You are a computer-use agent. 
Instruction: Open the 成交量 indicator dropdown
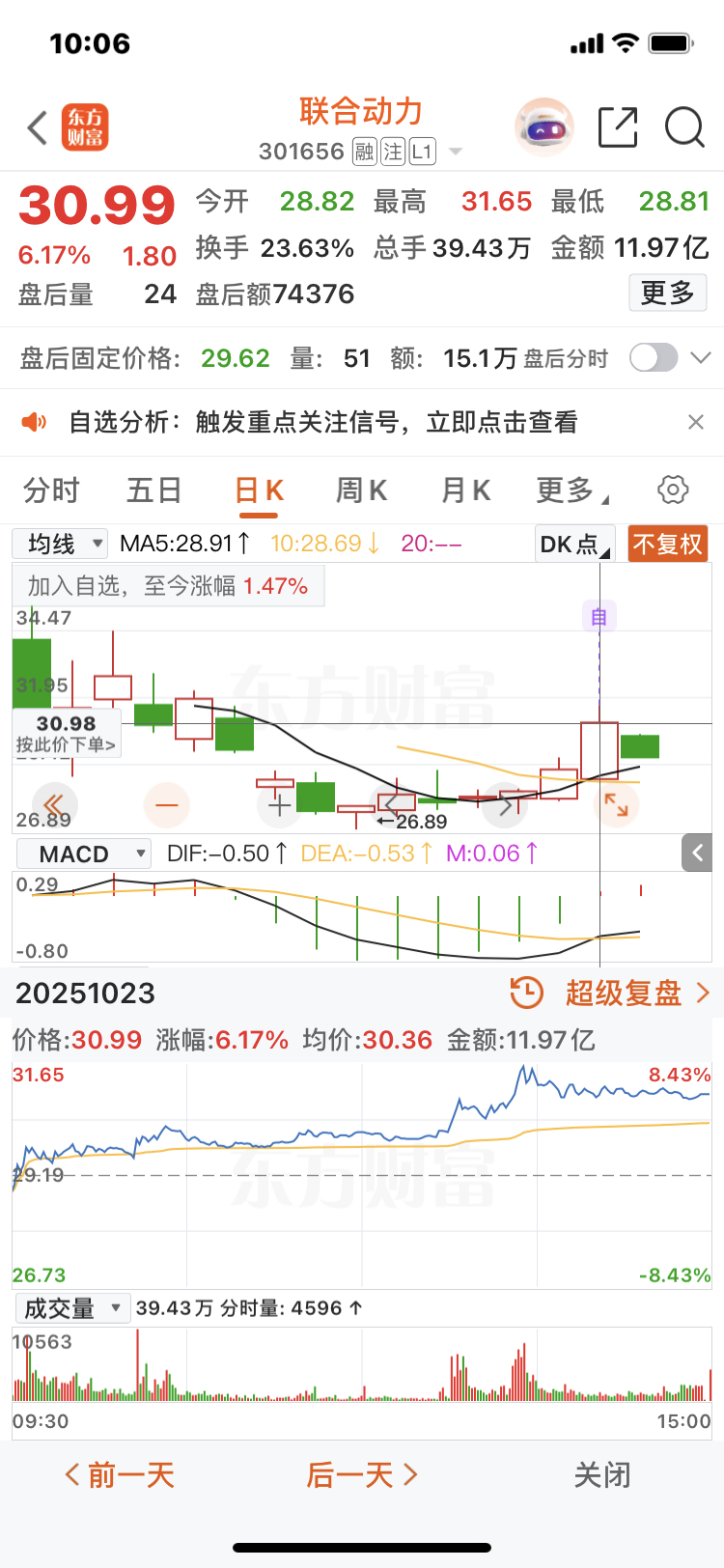point(71,1308)
